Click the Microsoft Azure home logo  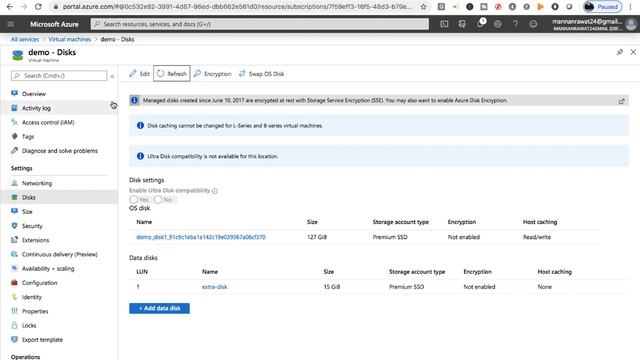54,24
